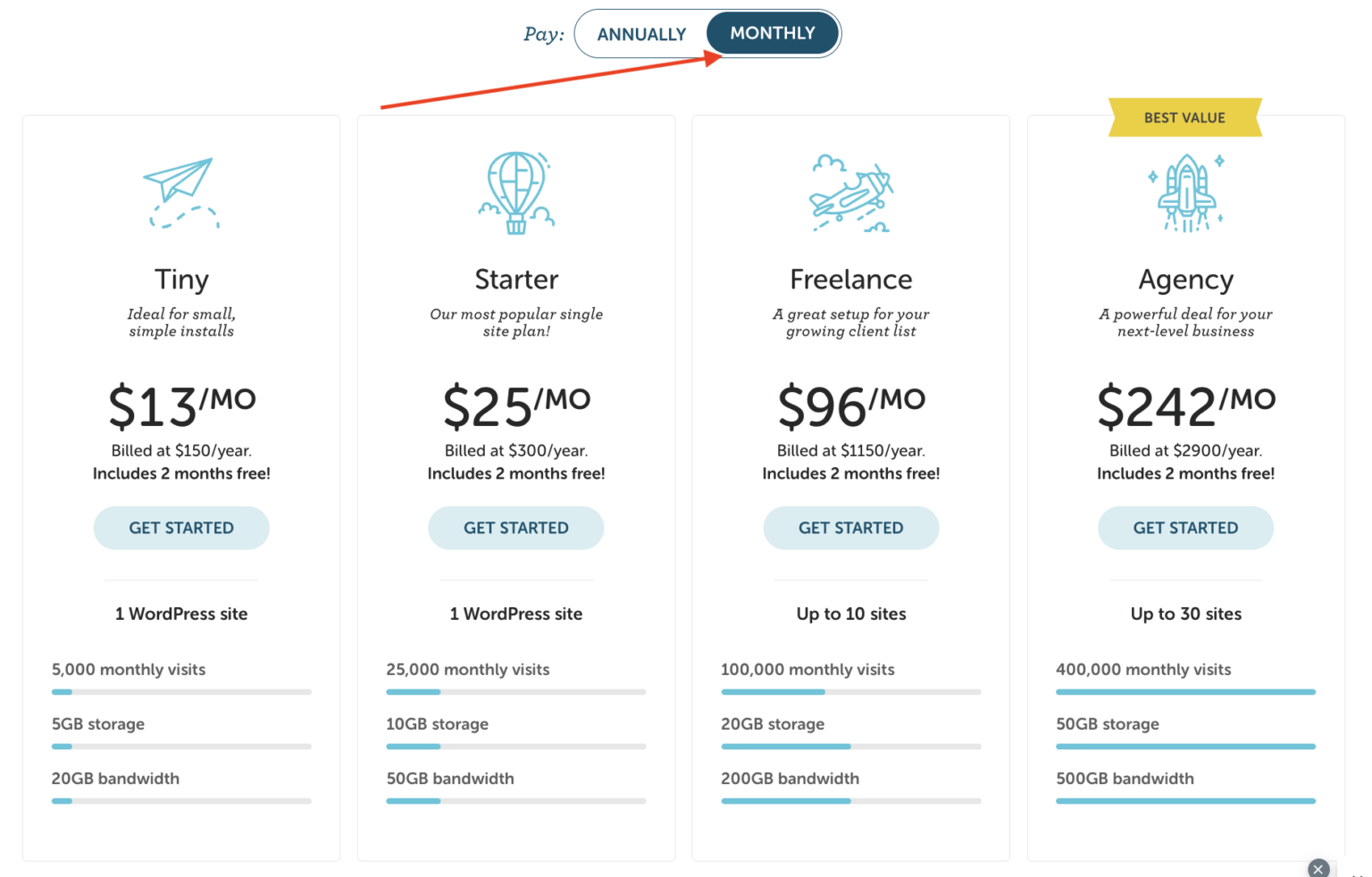Click the paper airplane icon above Tiny plan
Screen dimensions: 1372x877
pyautogui.click(x=181, y=190)
